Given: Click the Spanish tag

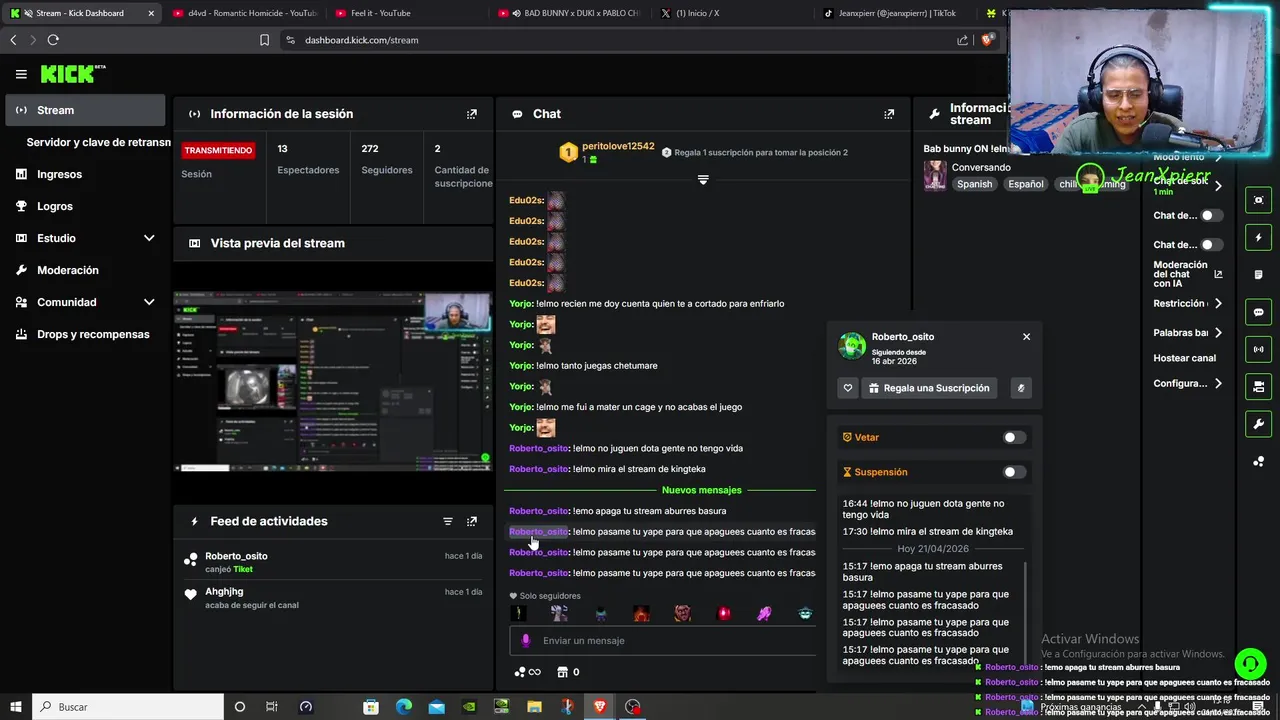Looking at the screenshot, I should 974,184.
